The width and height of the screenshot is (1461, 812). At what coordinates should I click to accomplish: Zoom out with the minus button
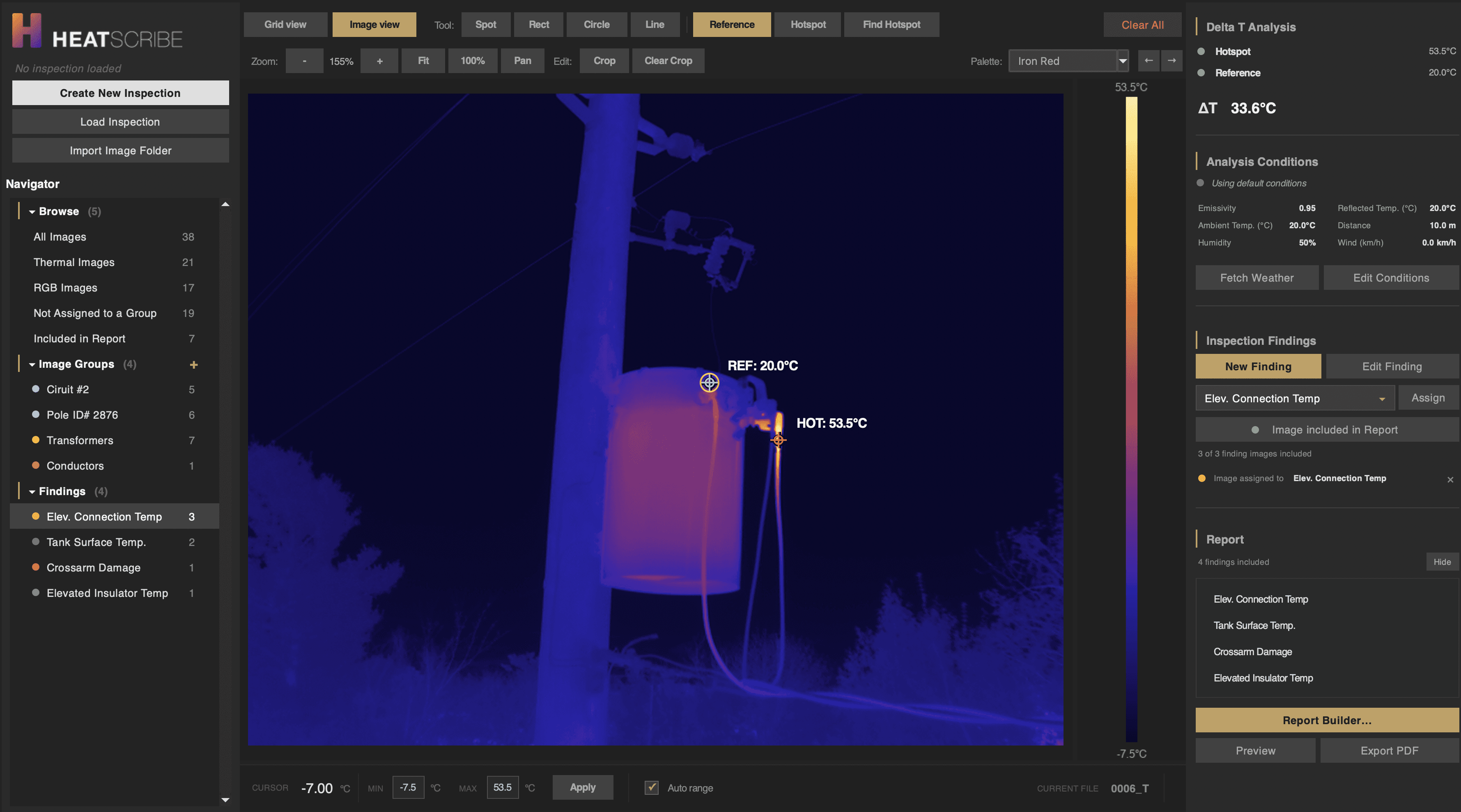coord(305,61)
